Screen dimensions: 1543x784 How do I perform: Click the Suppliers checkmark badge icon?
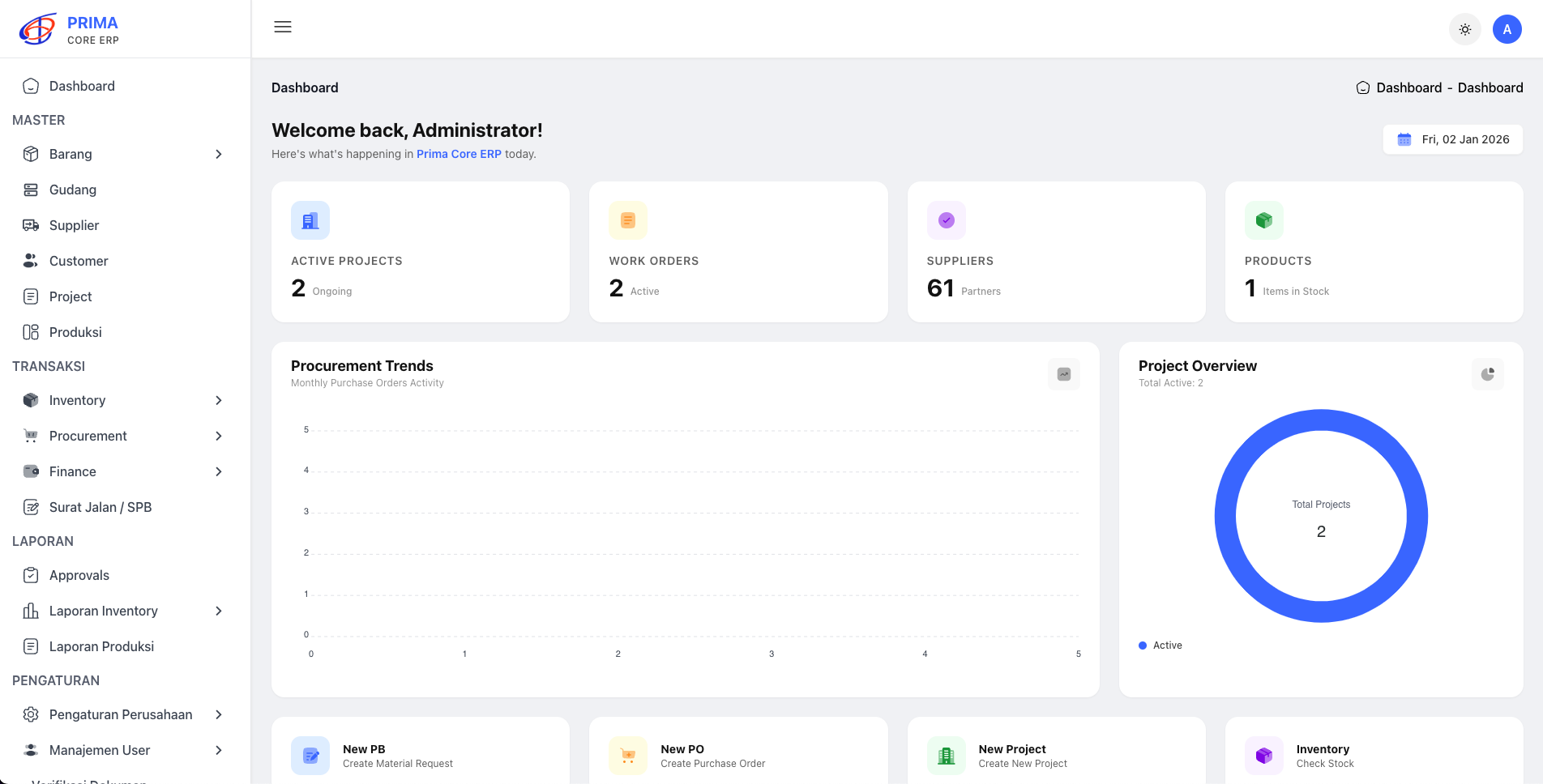(947, 220)
